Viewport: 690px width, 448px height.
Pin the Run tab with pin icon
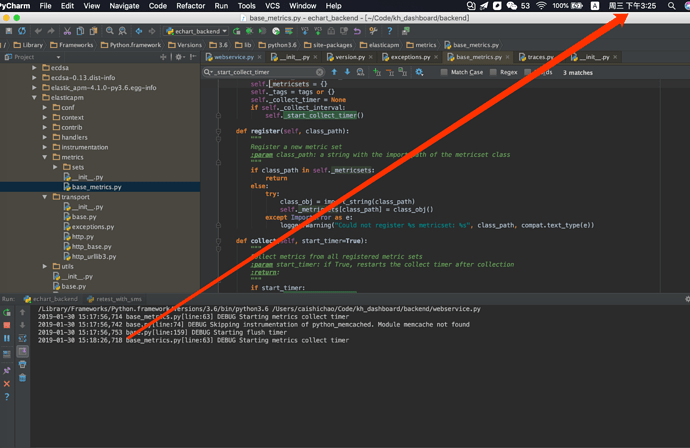[x=7, y=371]
